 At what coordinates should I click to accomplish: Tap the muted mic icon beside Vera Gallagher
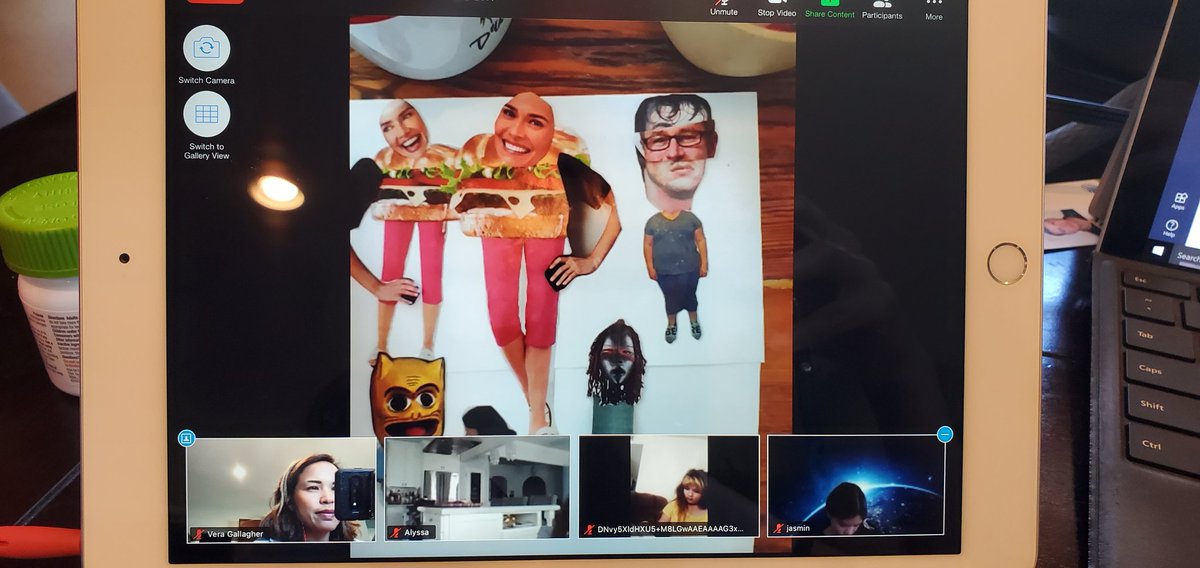(198, 534)
